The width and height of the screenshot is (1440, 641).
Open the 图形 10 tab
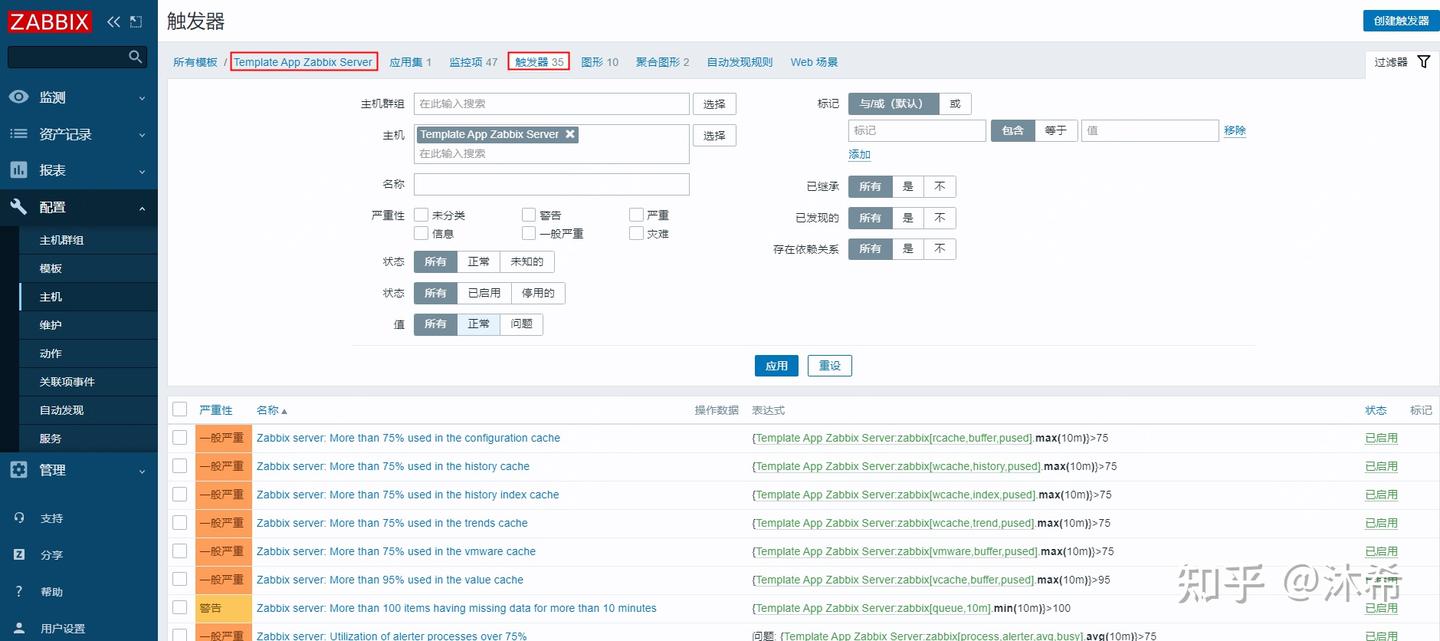pos(600,62)
